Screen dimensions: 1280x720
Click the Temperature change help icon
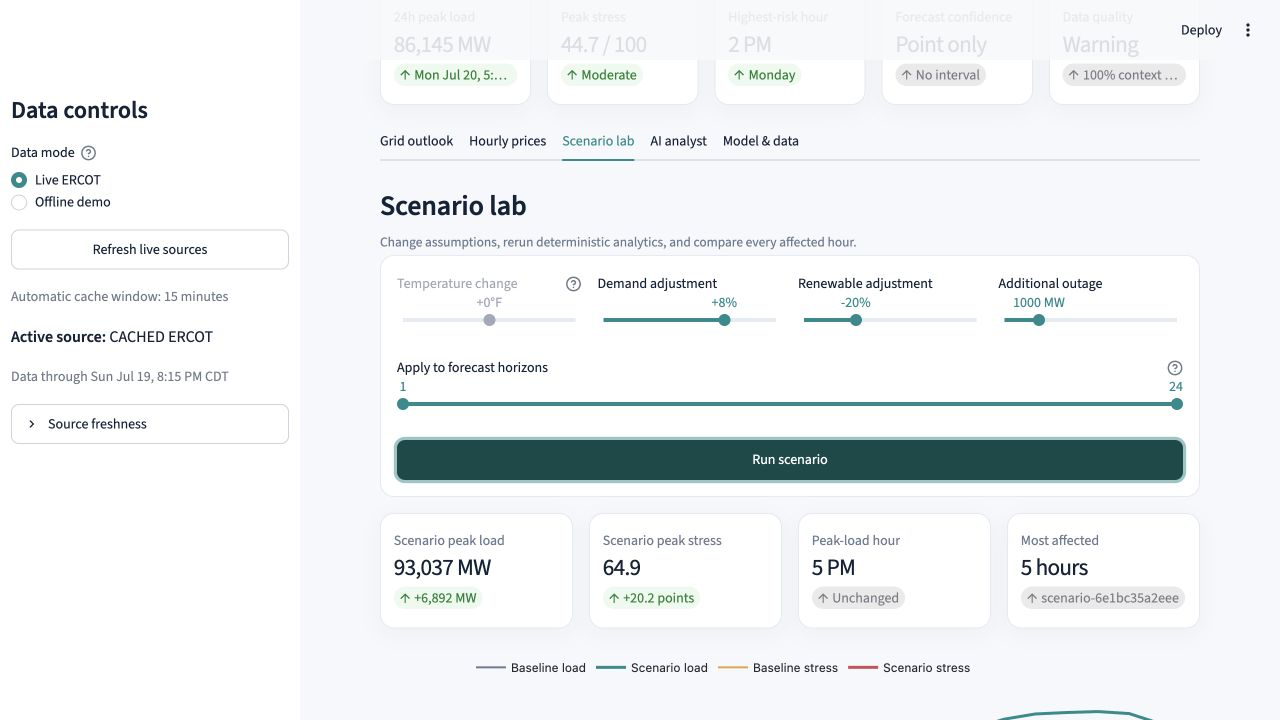tap(573, 284)
